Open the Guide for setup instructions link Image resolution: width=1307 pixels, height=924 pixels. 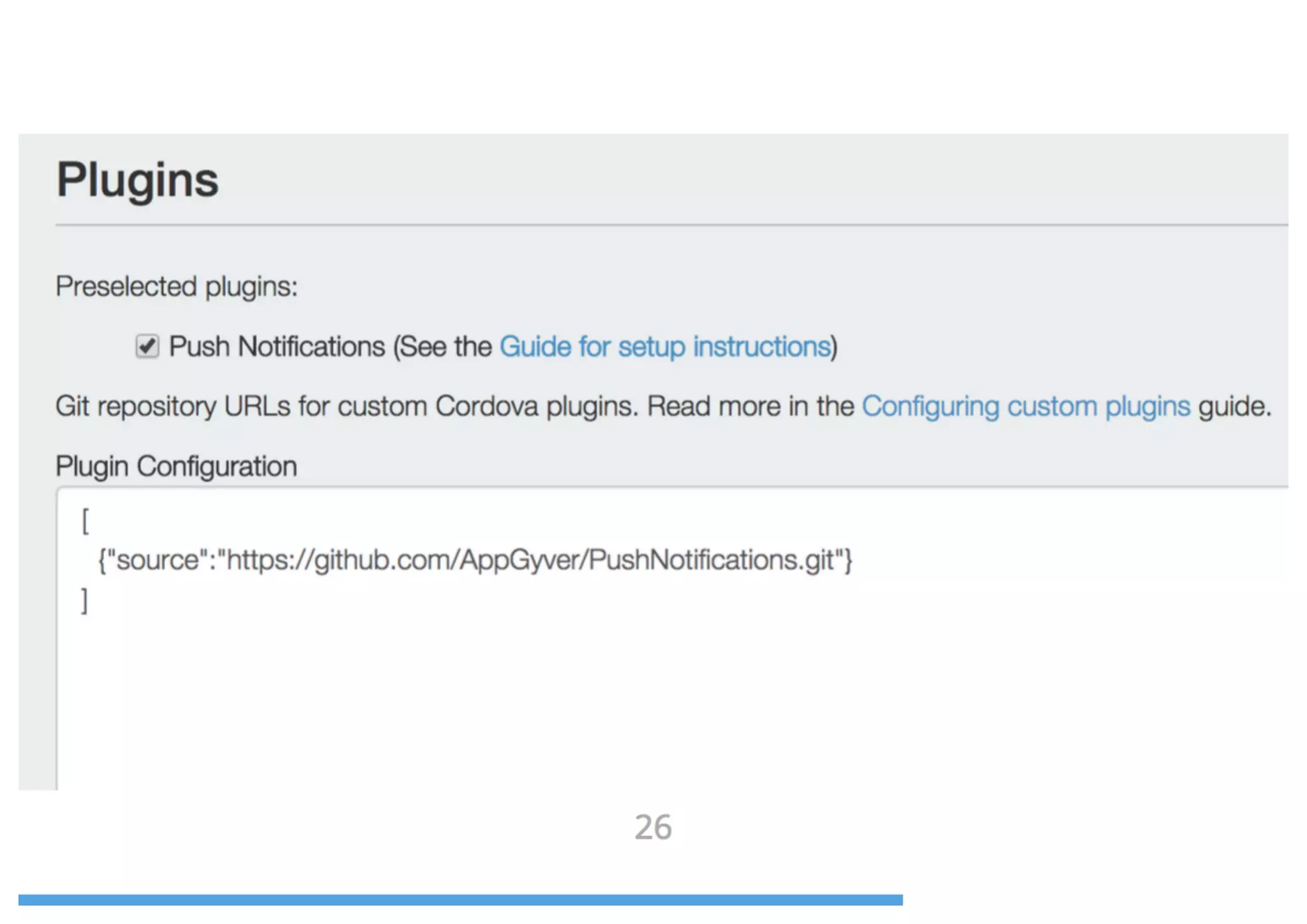pyautogui.click(x=666, y=347)
